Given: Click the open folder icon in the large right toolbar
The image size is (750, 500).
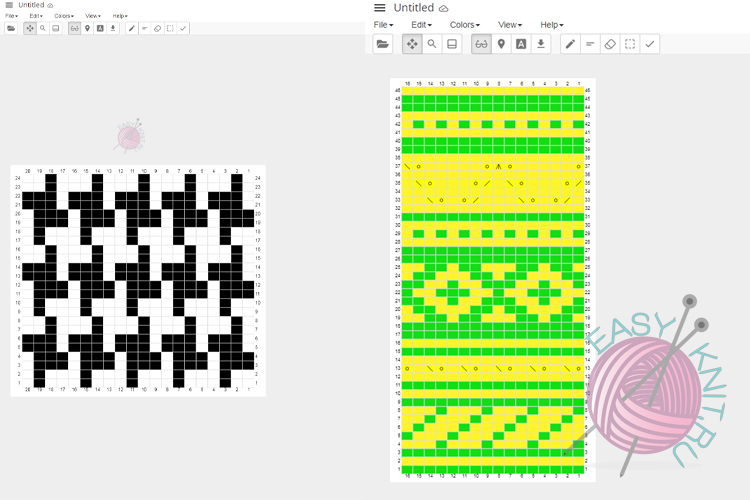Looking at the screenshot, I should pos(382,44).
